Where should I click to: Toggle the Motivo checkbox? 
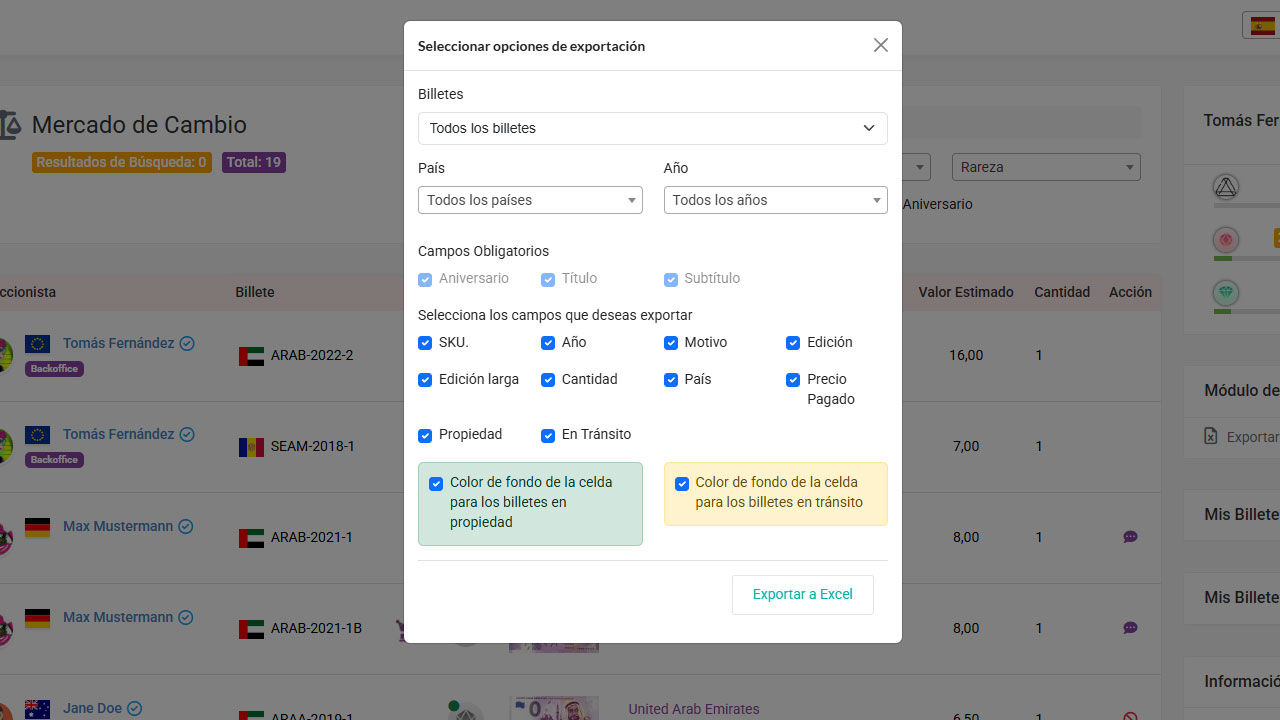click(x=671, y=343)
